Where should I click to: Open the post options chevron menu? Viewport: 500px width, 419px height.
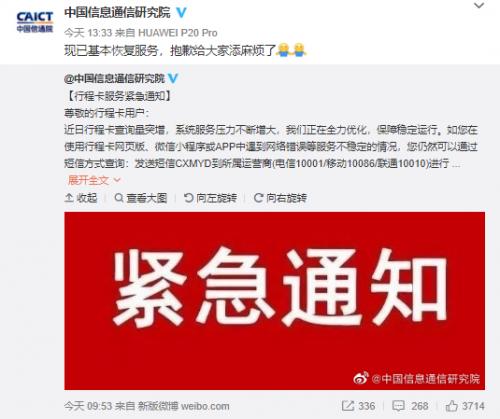pos(479,6)
